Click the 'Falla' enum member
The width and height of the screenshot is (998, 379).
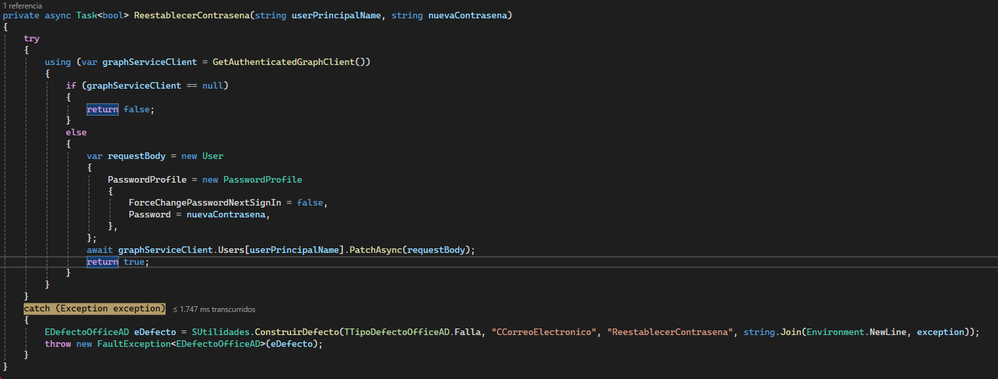[x=466, y=333]
